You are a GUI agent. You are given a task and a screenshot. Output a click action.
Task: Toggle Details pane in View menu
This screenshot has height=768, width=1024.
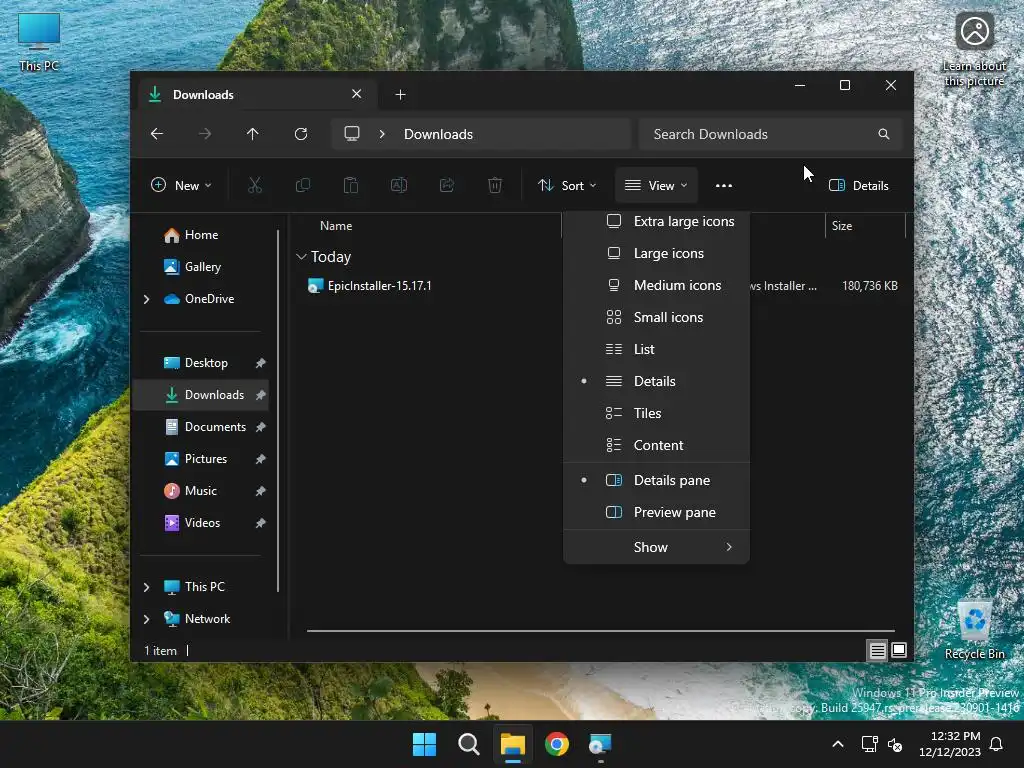[656, 481]
